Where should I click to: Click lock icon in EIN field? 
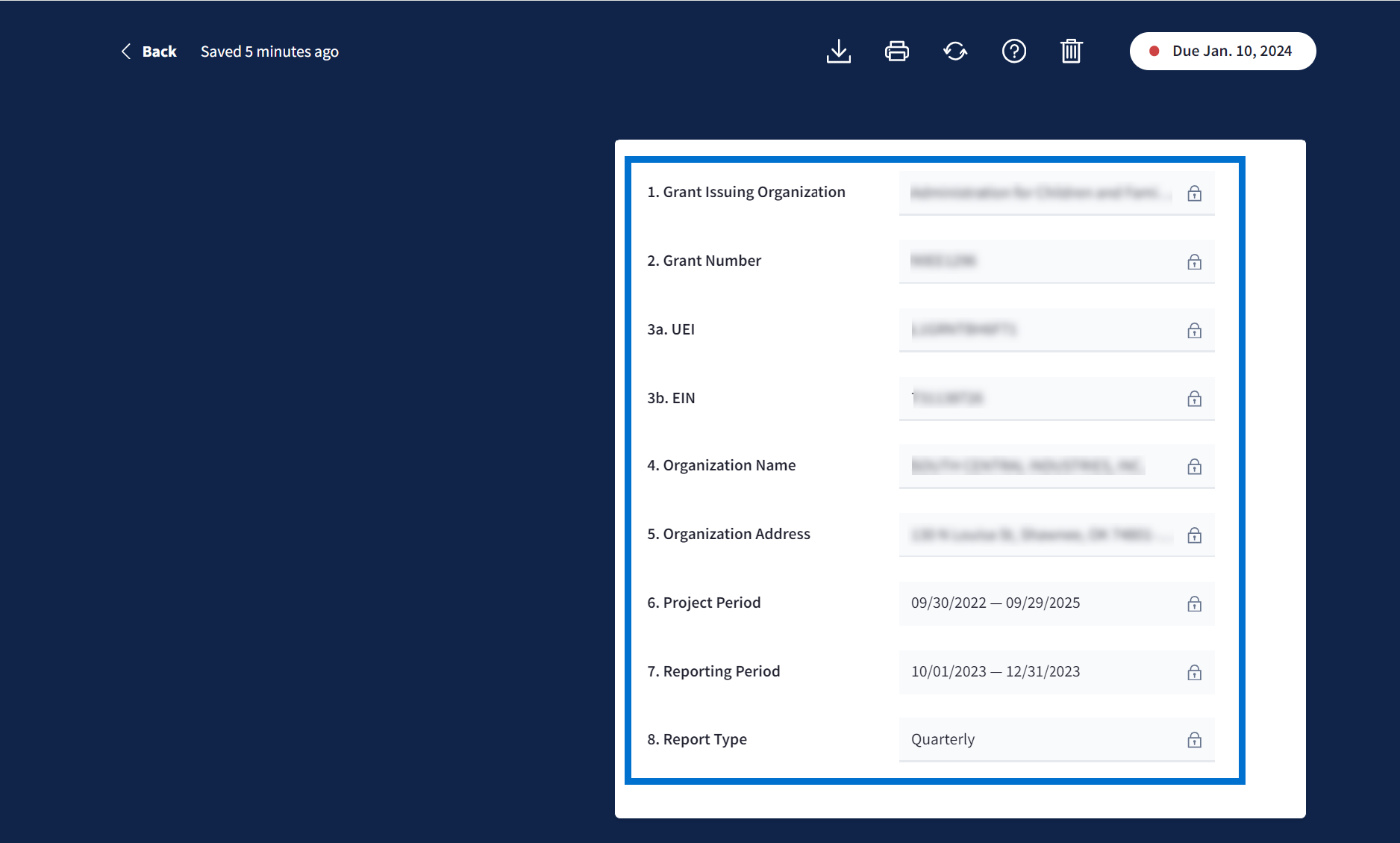(1194, 399)
